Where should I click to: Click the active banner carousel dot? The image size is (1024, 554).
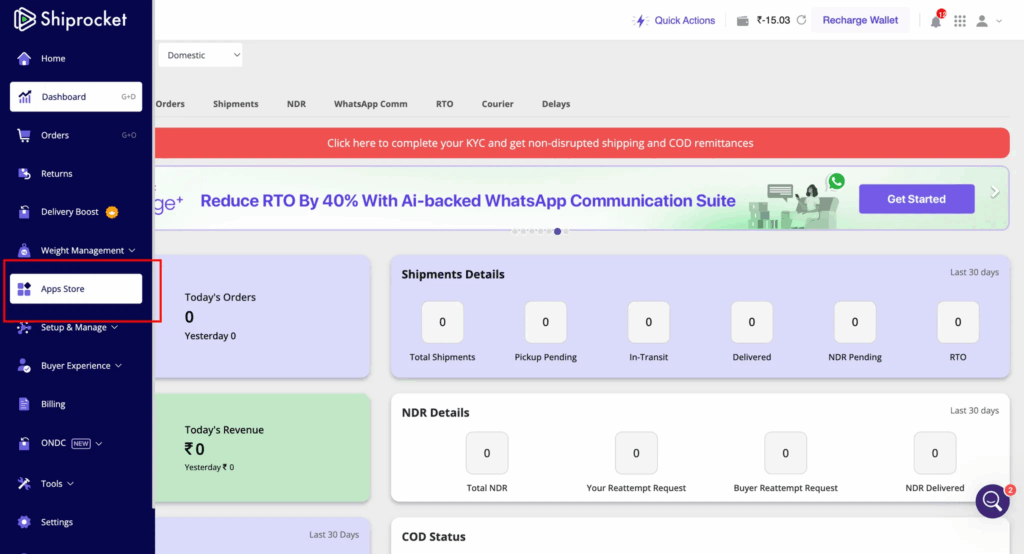tap(557, 231)
